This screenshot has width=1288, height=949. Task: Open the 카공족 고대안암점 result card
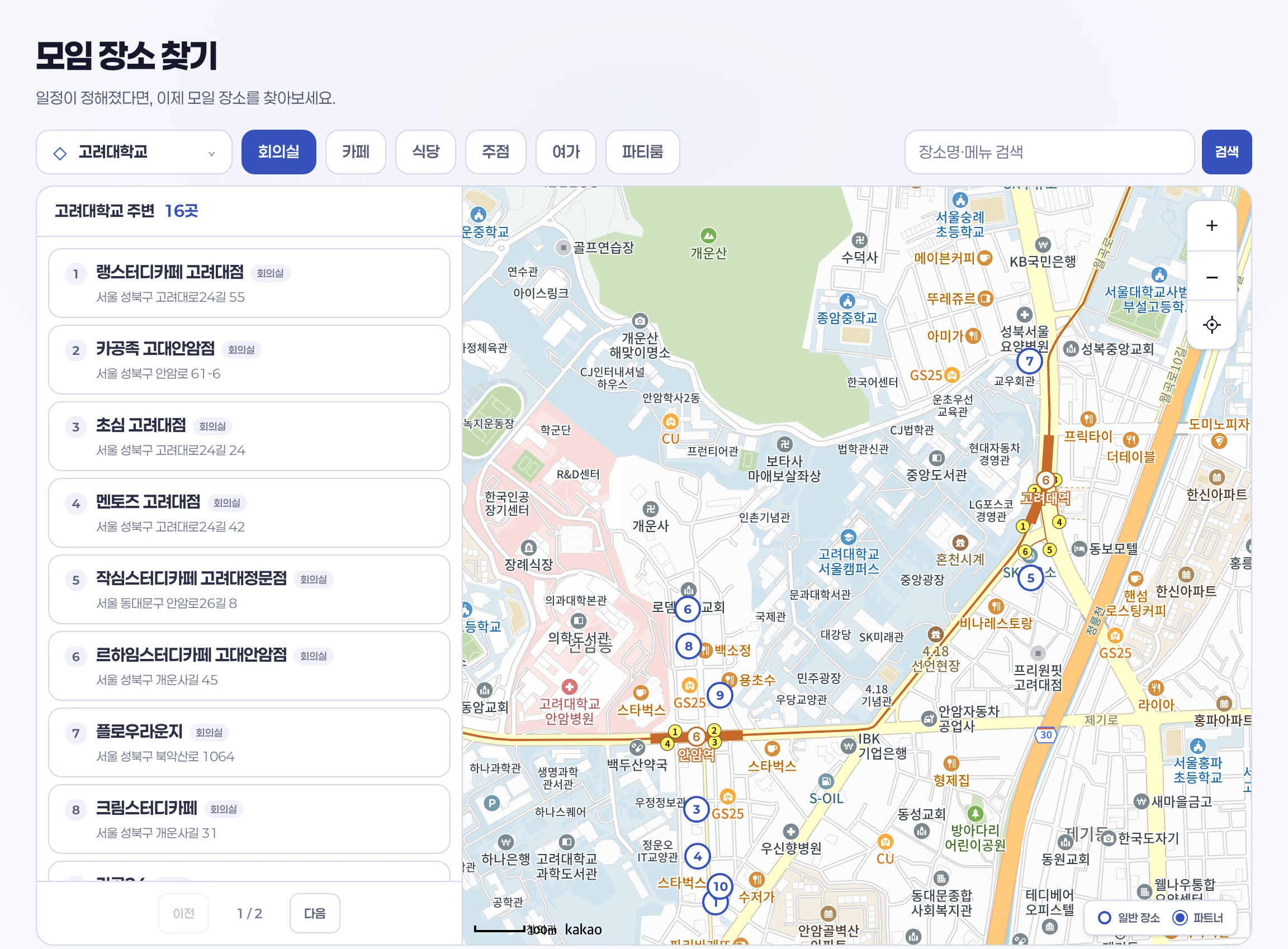tap(249, 359)
